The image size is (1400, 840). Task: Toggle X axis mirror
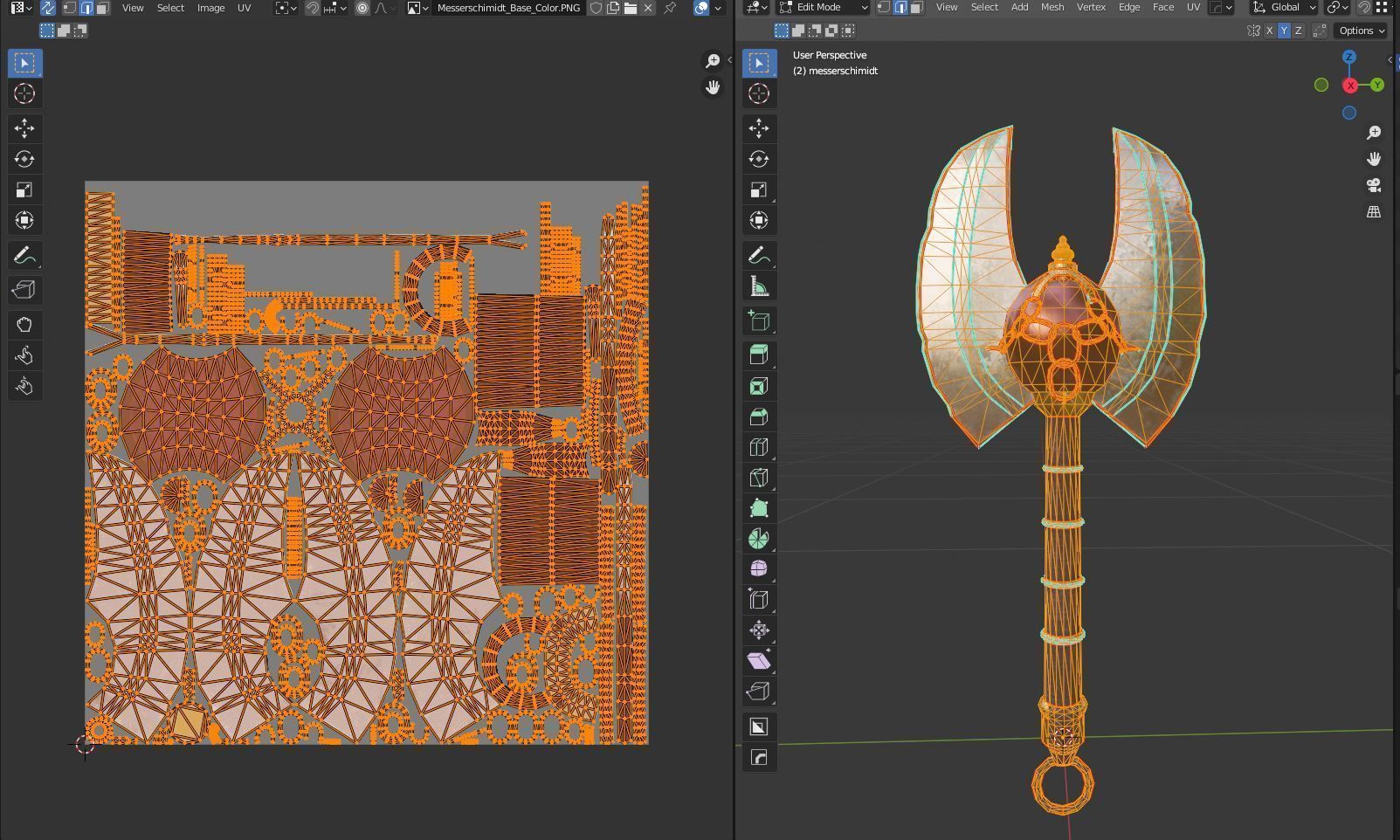click(x=1269, y=31)
